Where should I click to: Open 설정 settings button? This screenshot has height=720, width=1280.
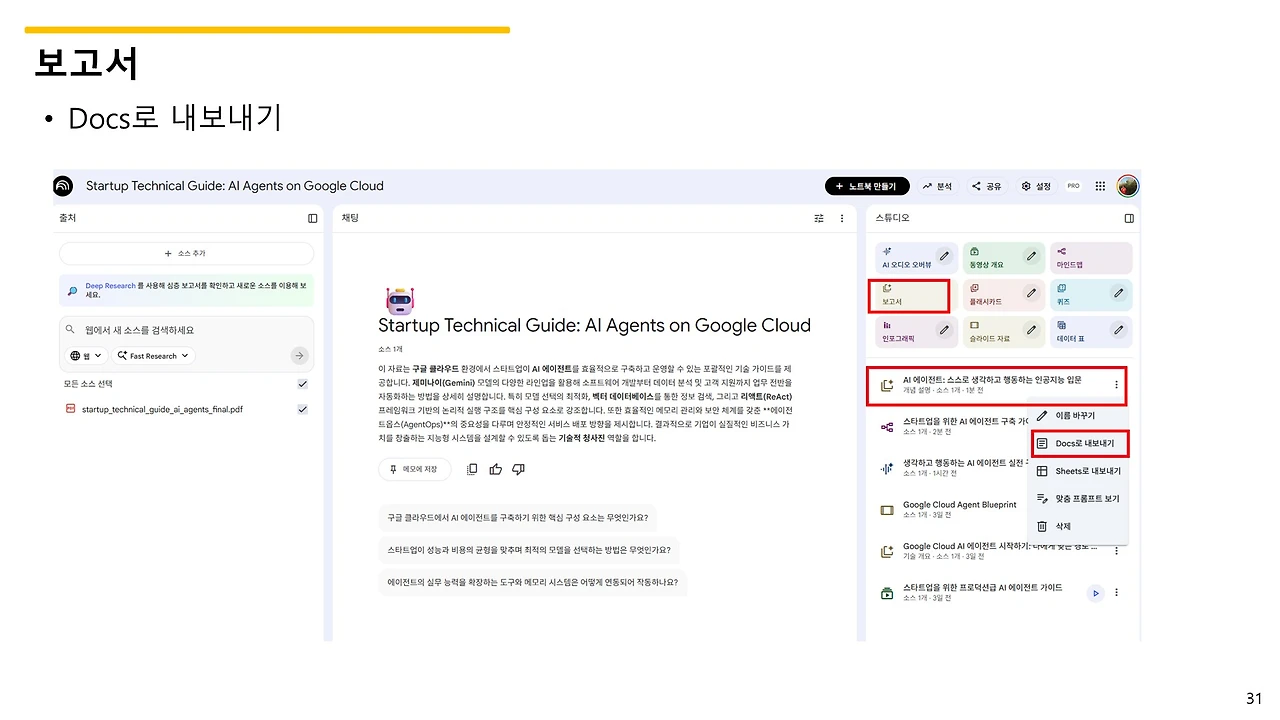pos(1036,186)
